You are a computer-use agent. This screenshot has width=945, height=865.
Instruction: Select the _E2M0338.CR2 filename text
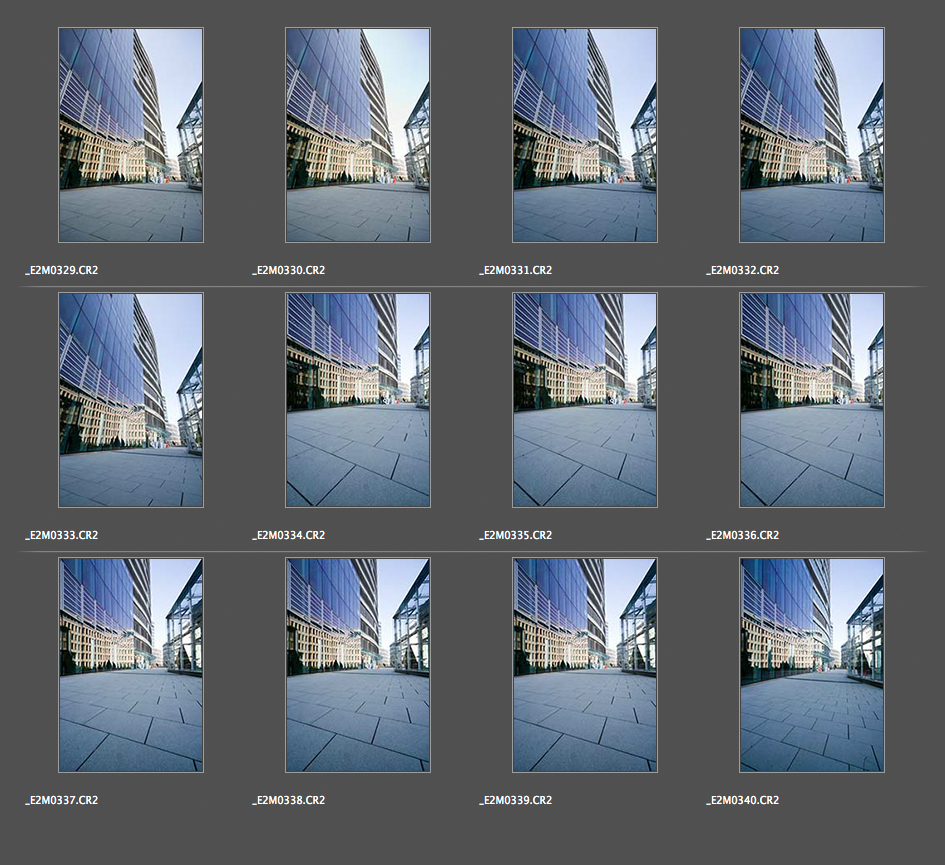[289, 800]
